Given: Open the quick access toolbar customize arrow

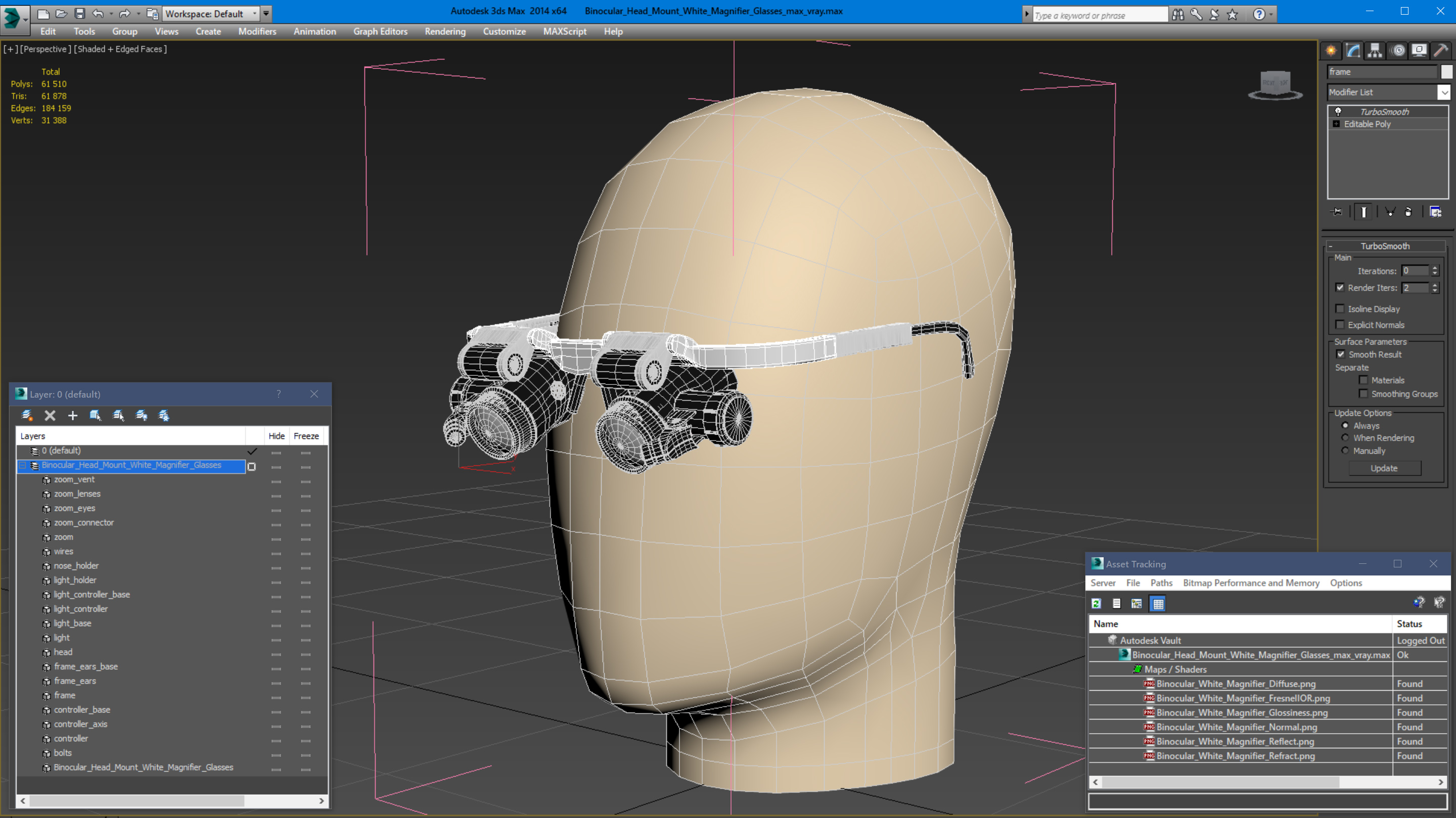Looking at the screenshot, I should tap(266, 14).
